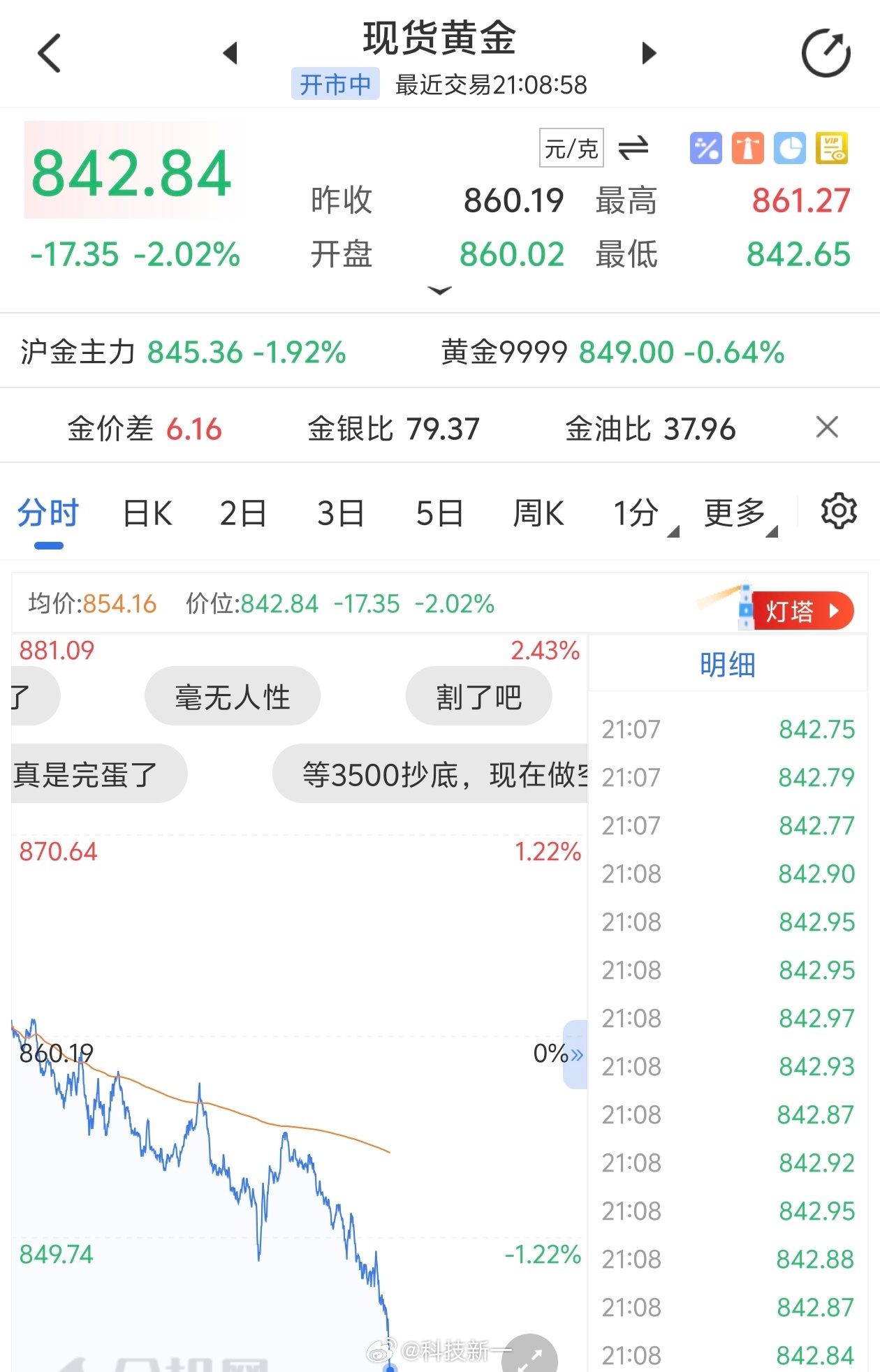The image size is (880, 1372).
Task: Tap the 昨收 860.19 value
Action: pyautogui.click(x=513, y=201)
